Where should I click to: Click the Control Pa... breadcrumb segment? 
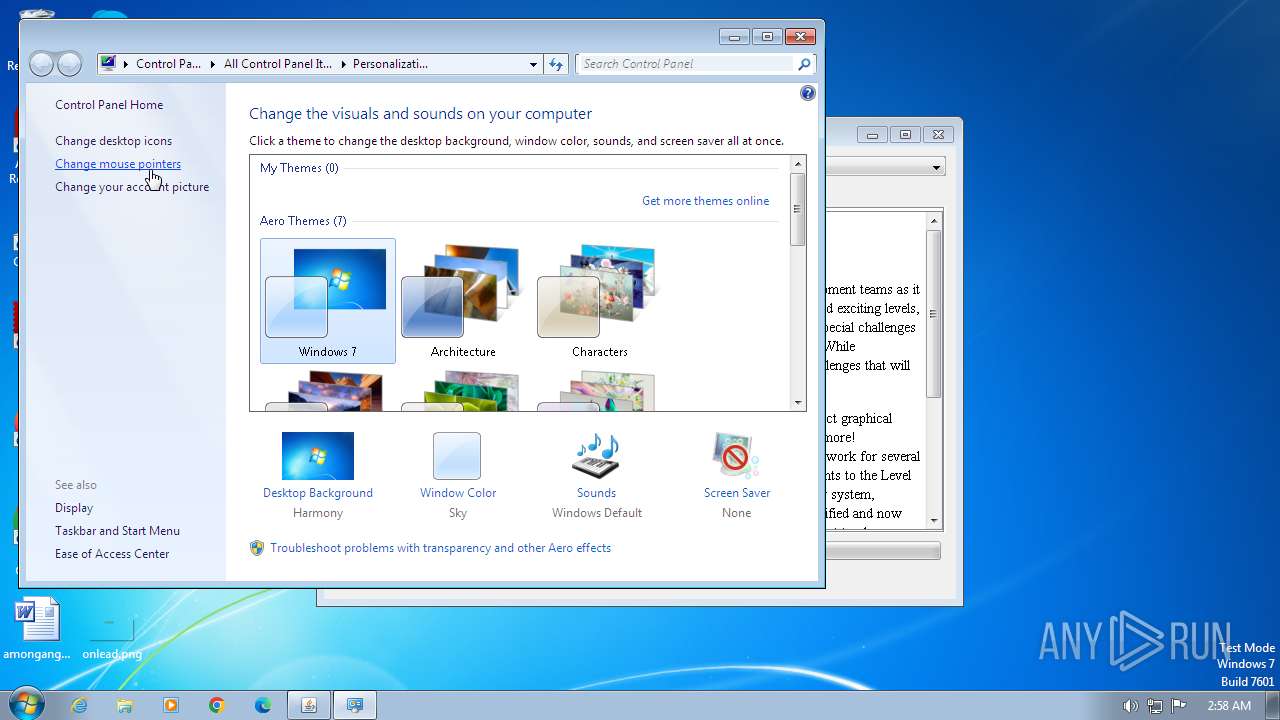click(168, 64)
